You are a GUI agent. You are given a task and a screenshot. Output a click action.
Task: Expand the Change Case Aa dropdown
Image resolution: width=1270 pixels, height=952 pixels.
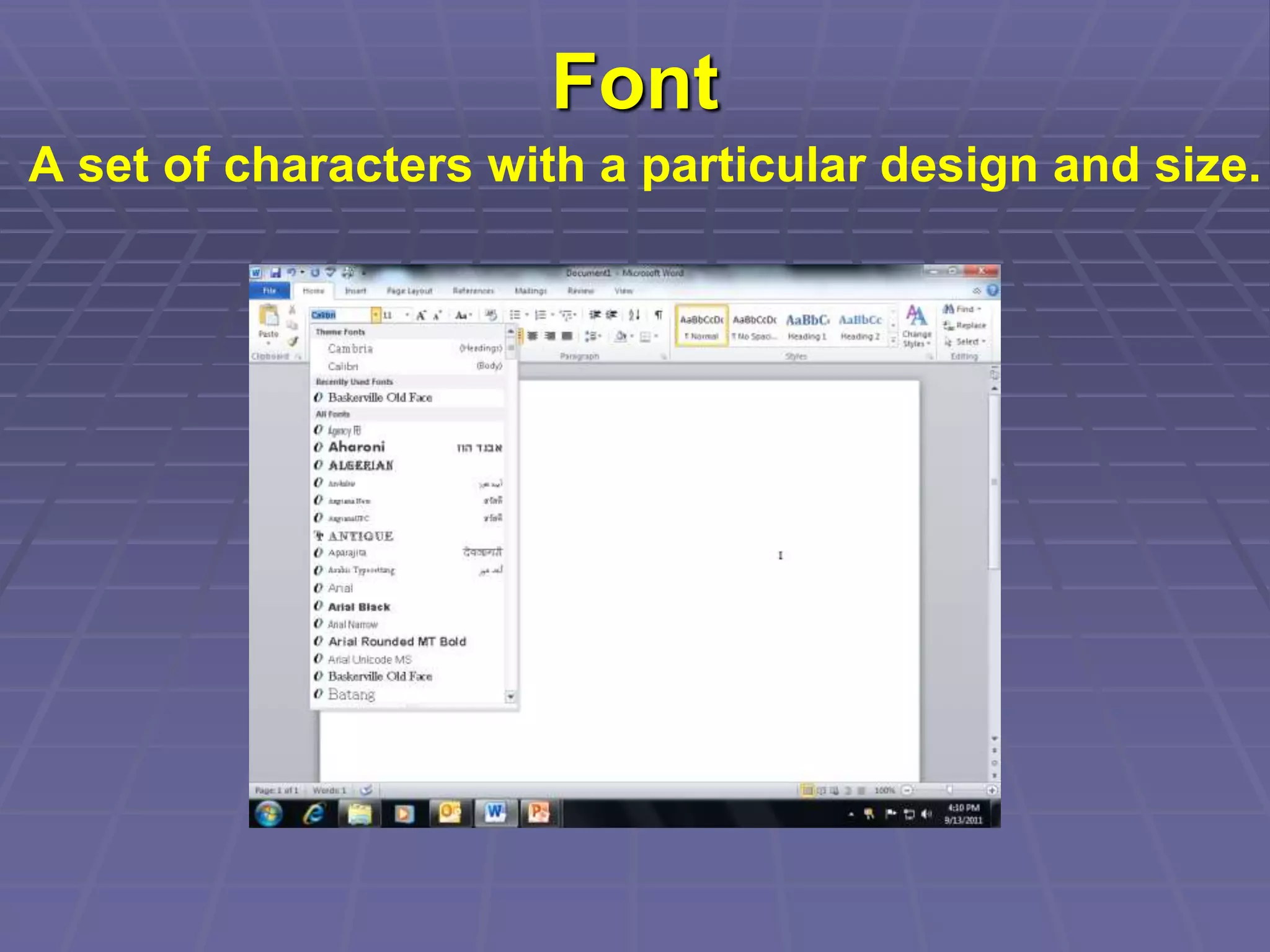(x=463, y=315)
